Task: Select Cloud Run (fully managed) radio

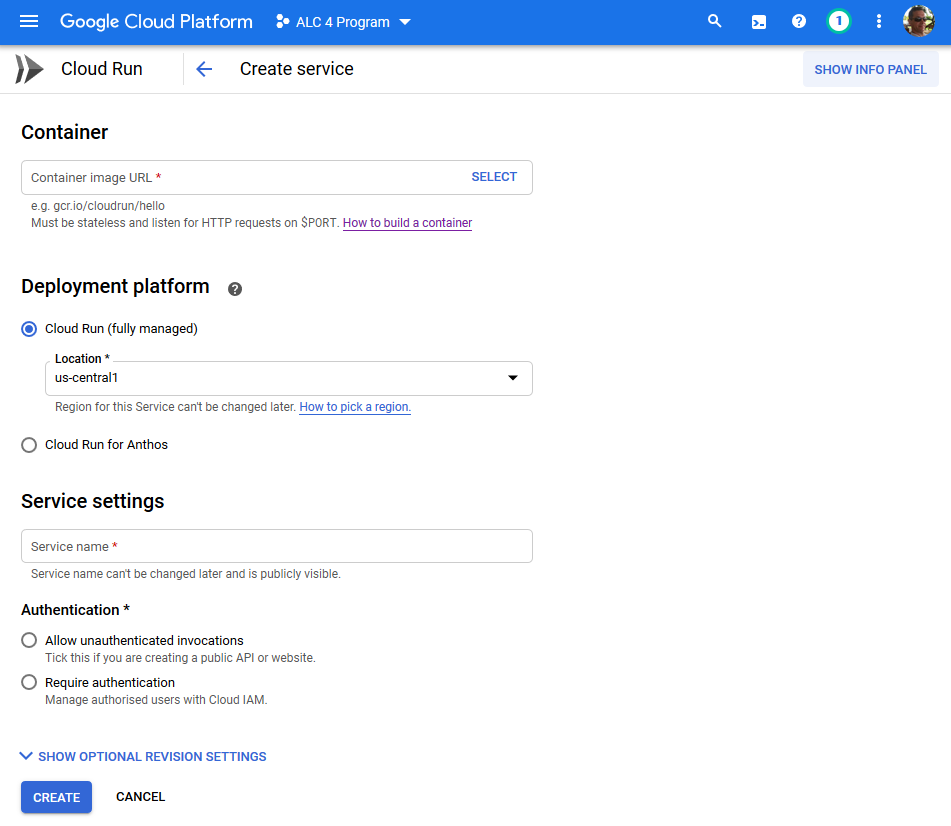Action: coord(29,329)
